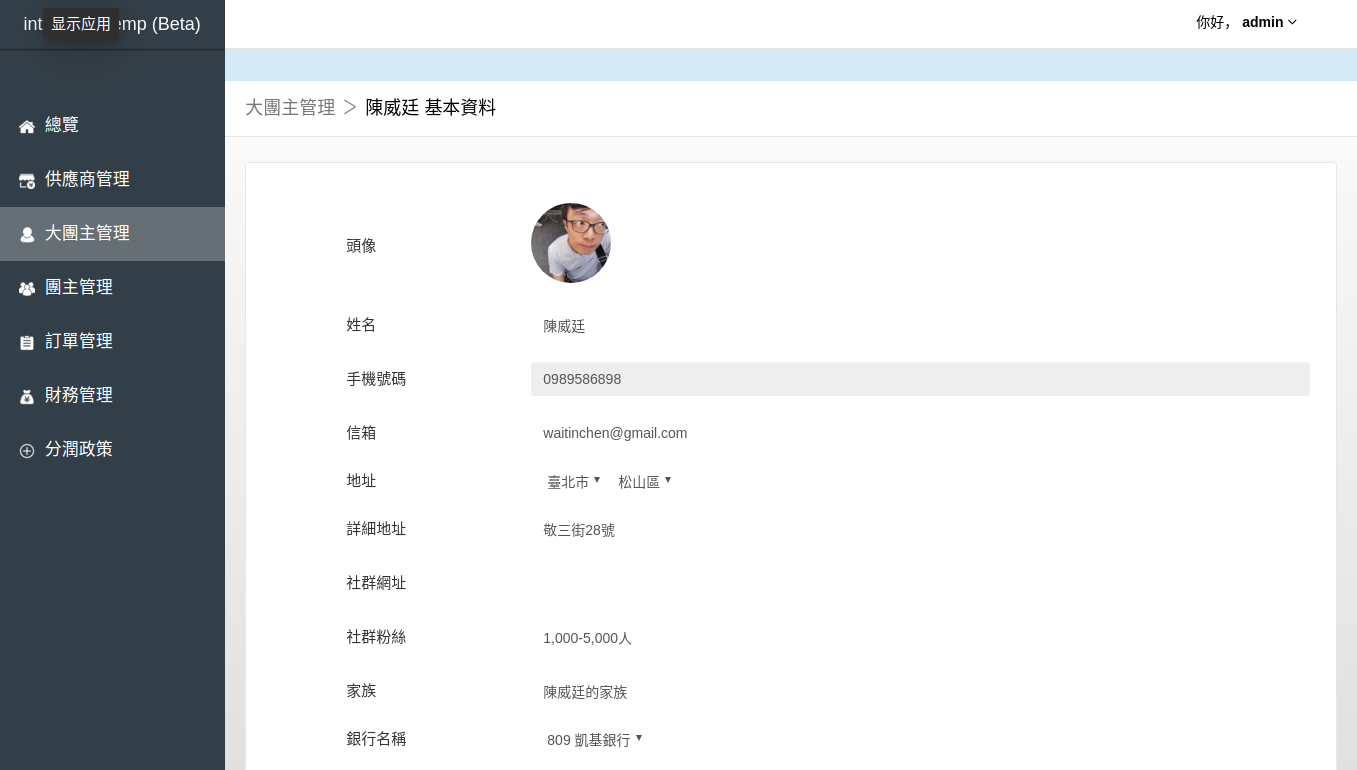
Task: Click the app title text (Beta)
Action: click(x=176, y=24)
